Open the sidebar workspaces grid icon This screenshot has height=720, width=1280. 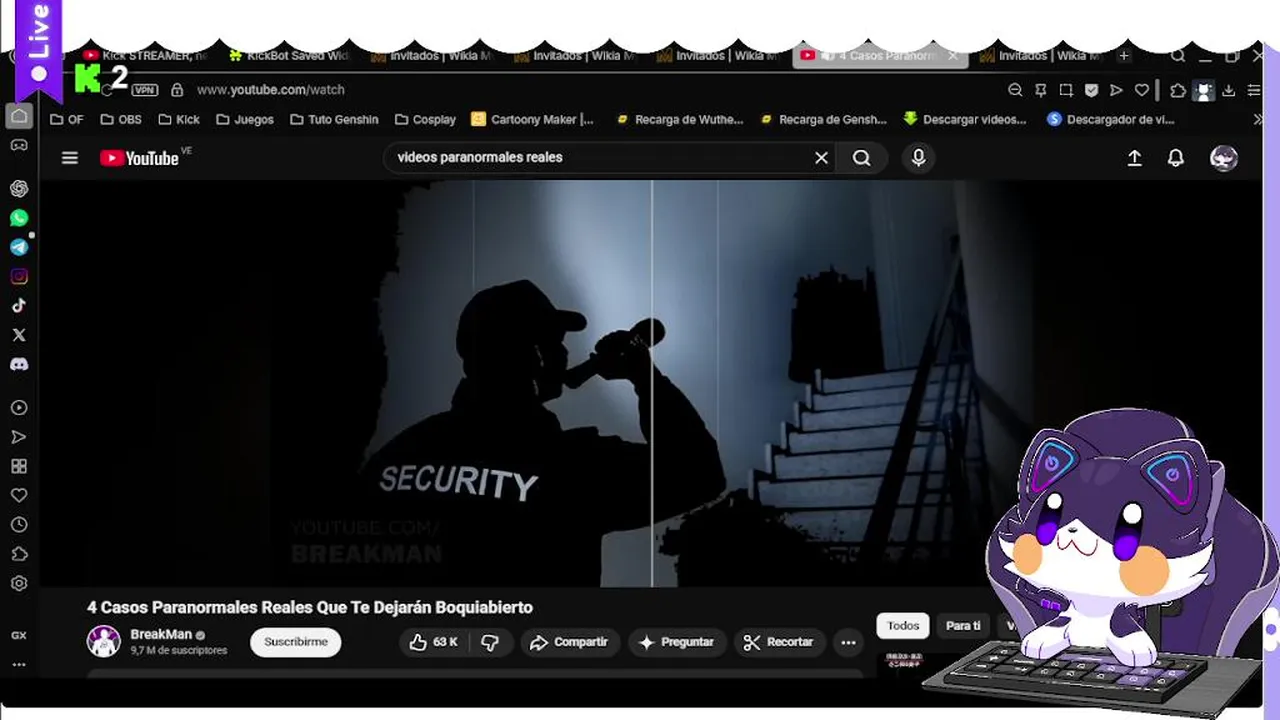click(19, 466)
